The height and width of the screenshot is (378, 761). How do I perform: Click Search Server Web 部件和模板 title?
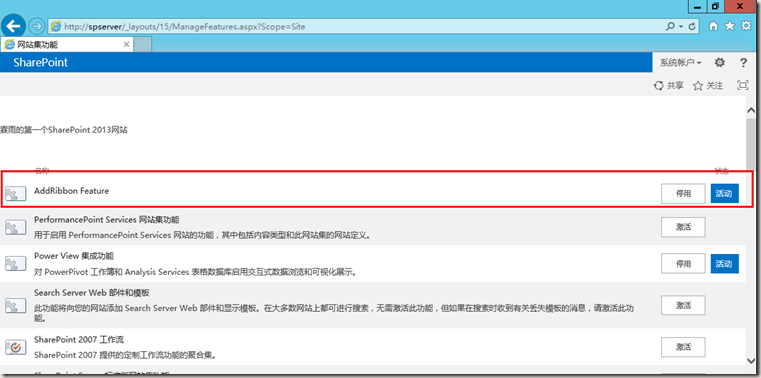(92, 293)
